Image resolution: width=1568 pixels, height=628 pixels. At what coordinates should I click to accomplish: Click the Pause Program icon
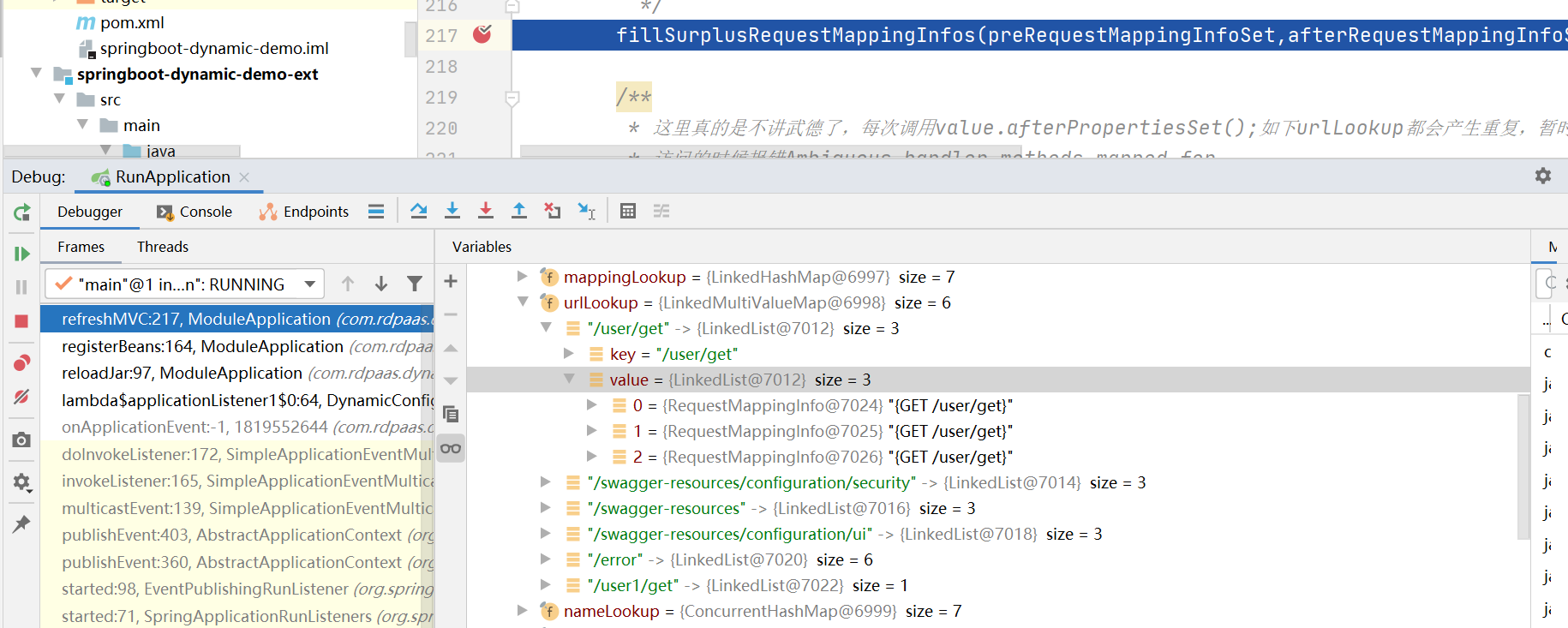point(21,287)
